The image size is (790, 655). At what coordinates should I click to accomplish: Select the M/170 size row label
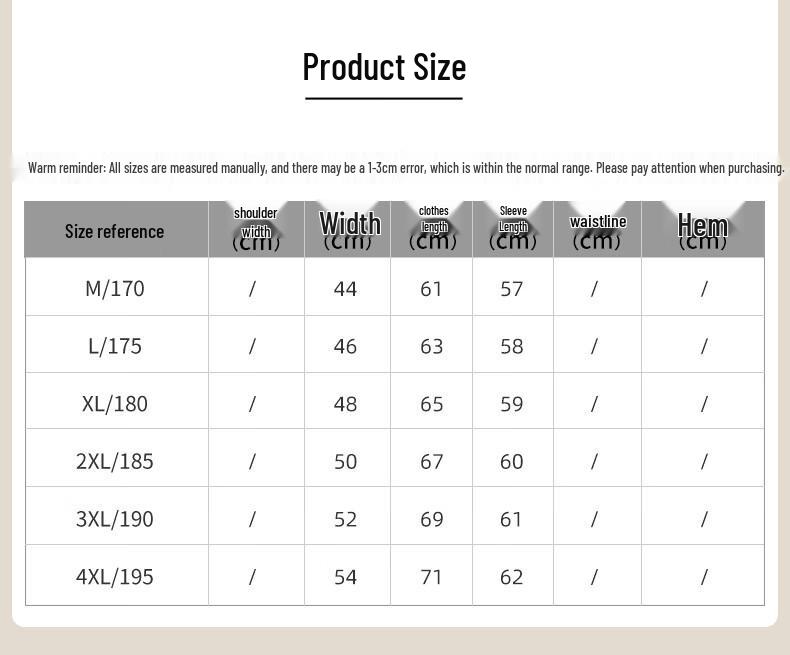click(x=115, y=289)
